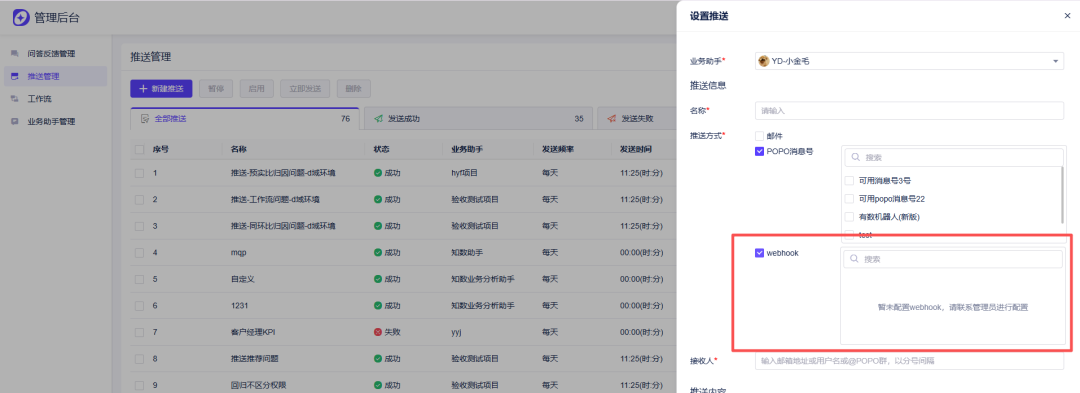Switch to the 发送成功 tab

[x=478, y=118]
